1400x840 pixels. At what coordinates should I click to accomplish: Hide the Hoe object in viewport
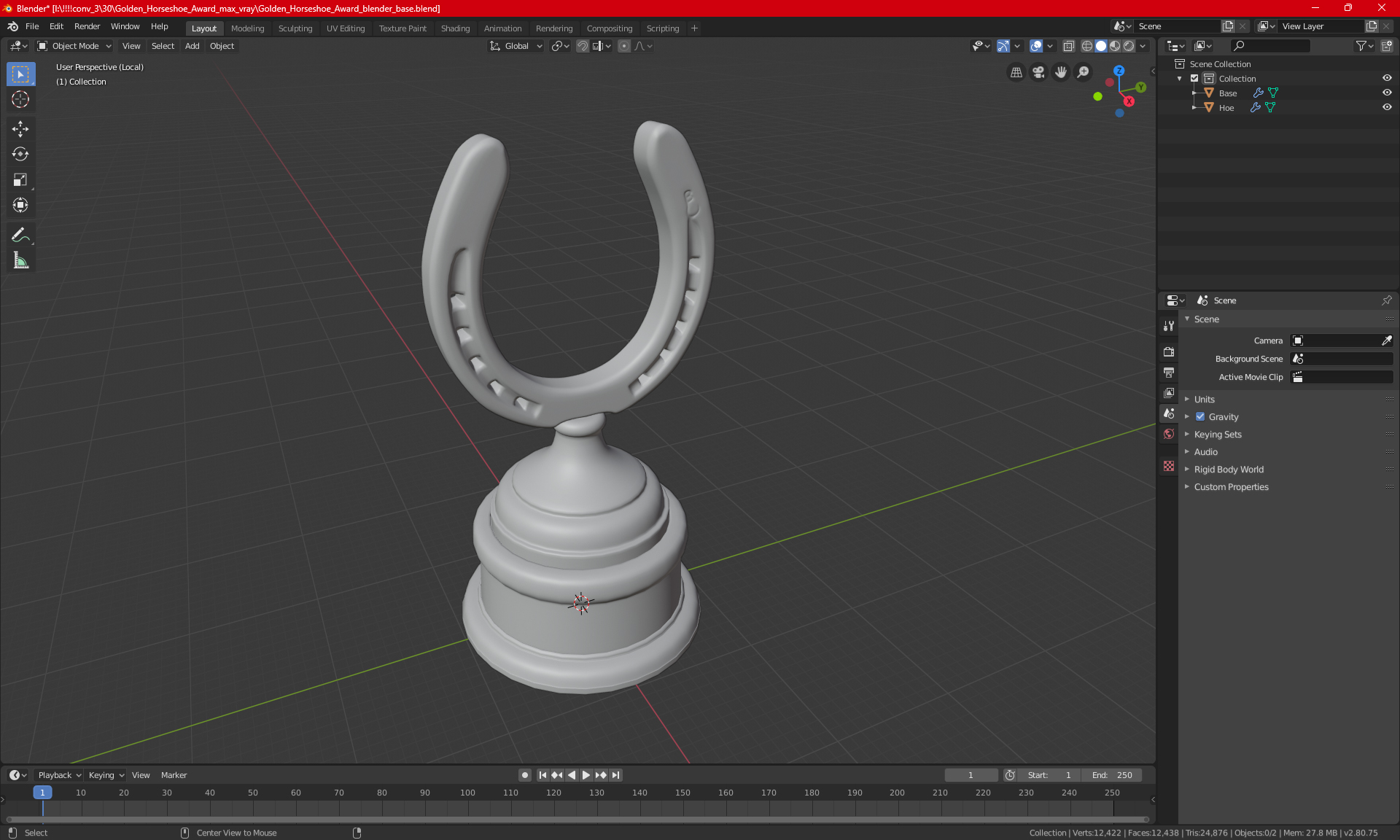tap(1387, 107)
